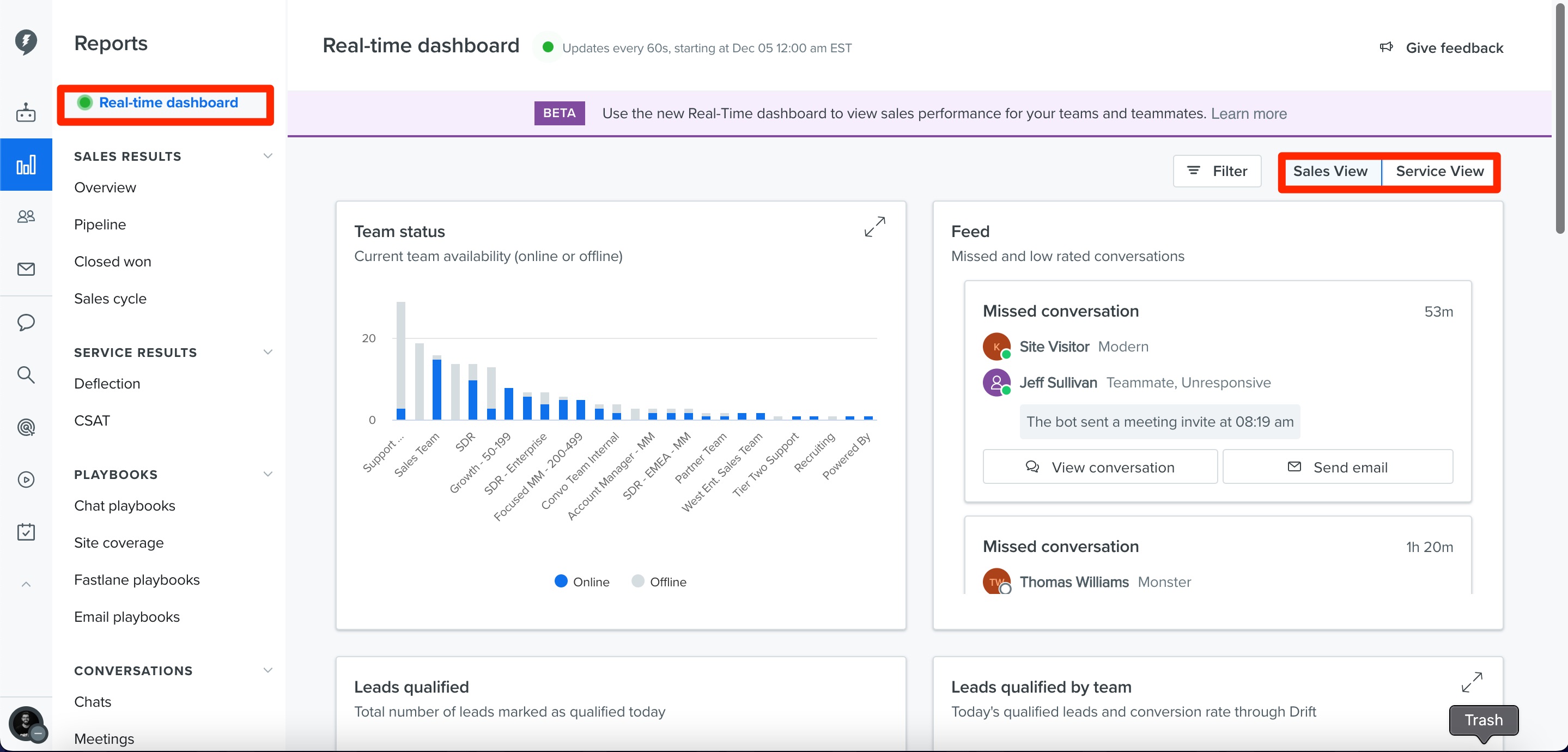Open the target accounts sidebar icon

point(26,427)
